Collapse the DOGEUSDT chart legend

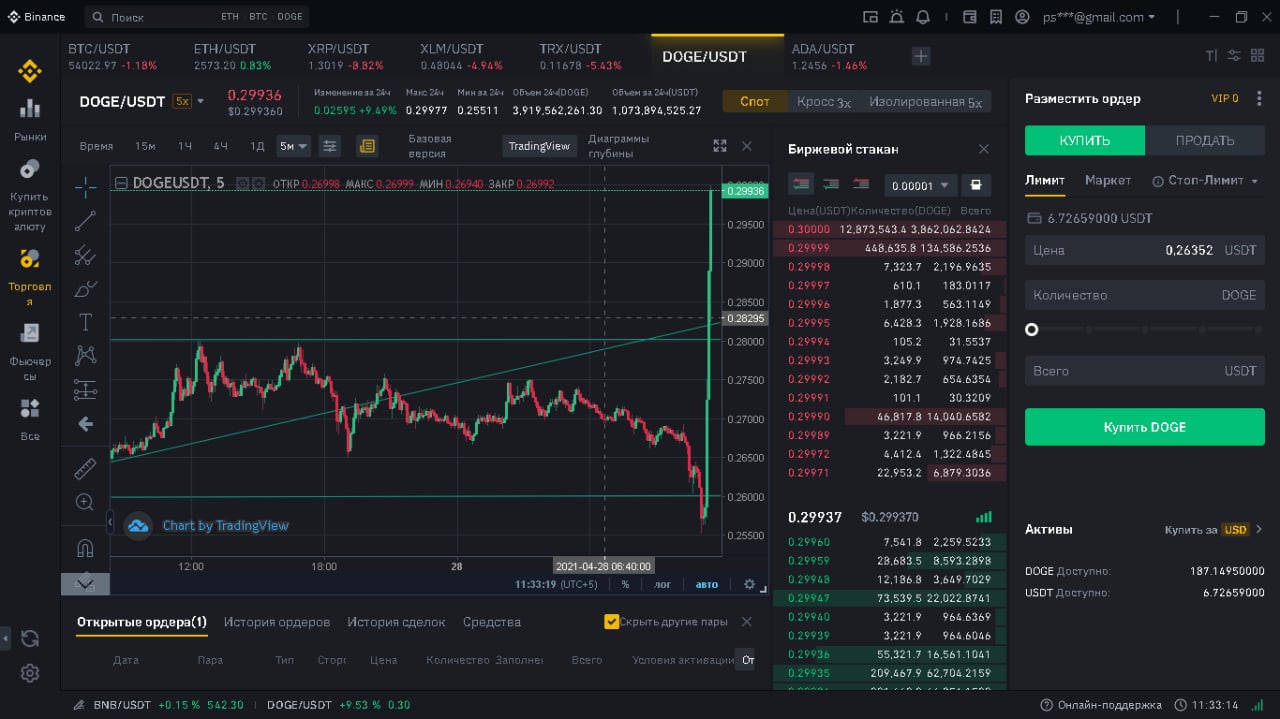pos(122,183)
